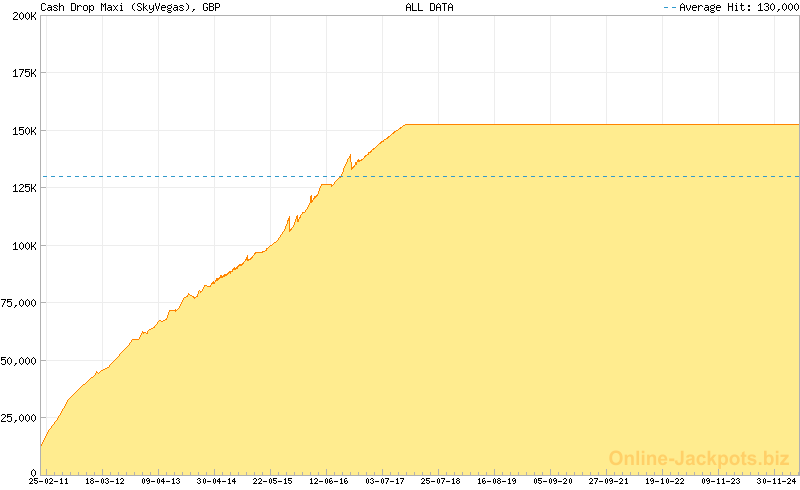The width and height of the screenshot is (800, 490).
Task: Select the 25-02-11 date on x-axis
Action: [49, 481]
